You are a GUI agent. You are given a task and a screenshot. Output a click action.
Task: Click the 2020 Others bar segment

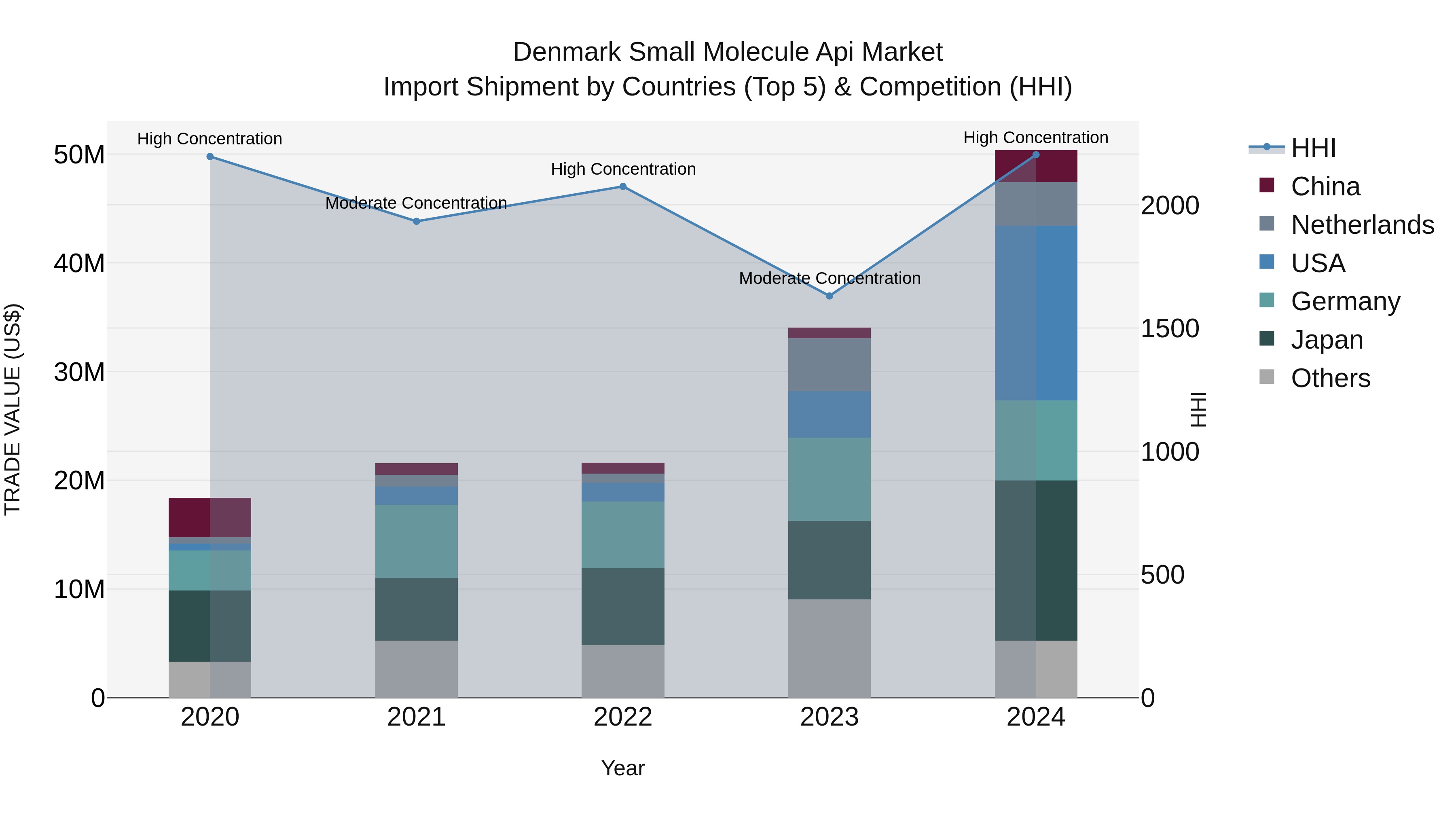click(210, 680)
